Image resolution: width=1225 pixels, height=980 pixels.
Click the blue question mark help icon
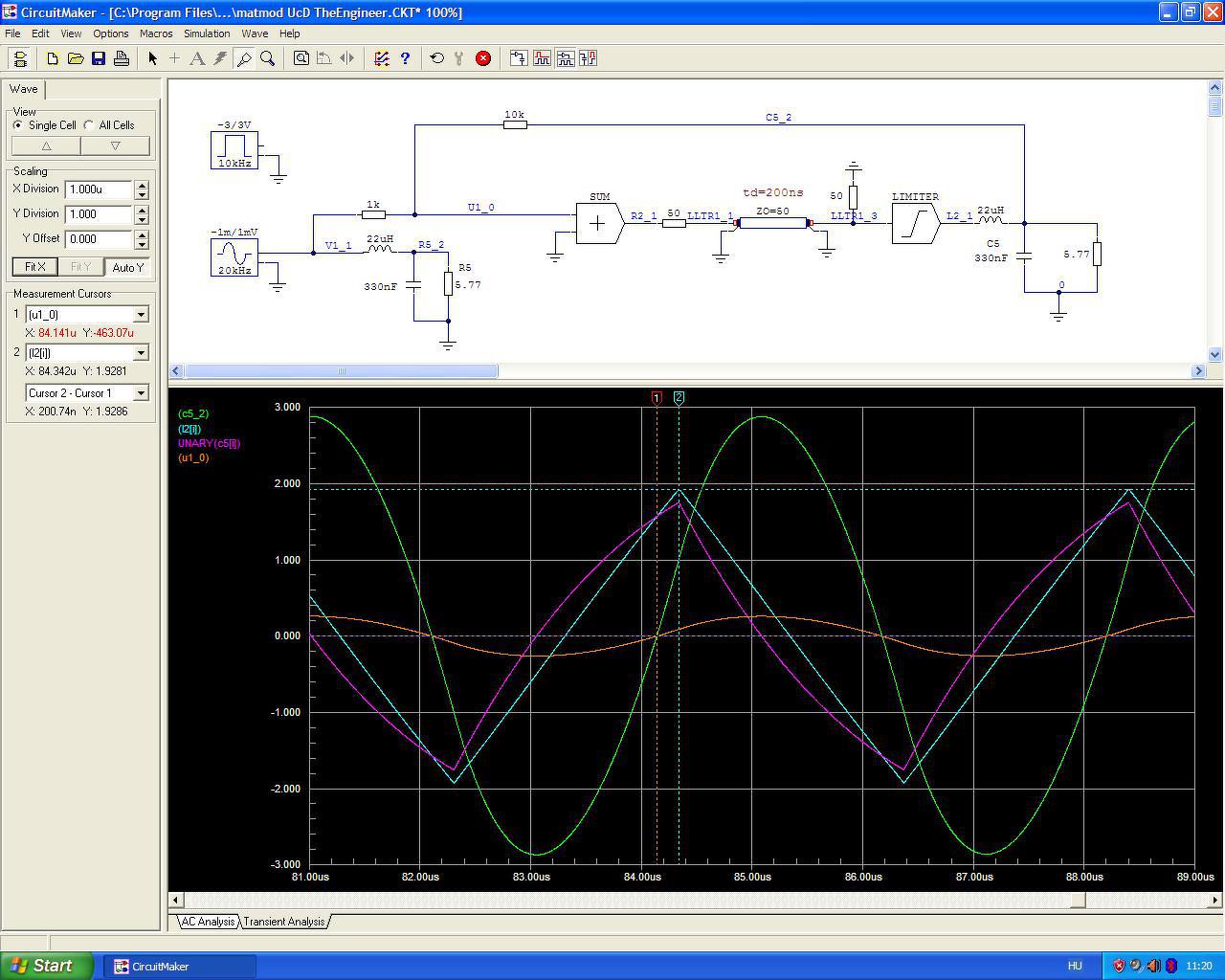(405, 58)
